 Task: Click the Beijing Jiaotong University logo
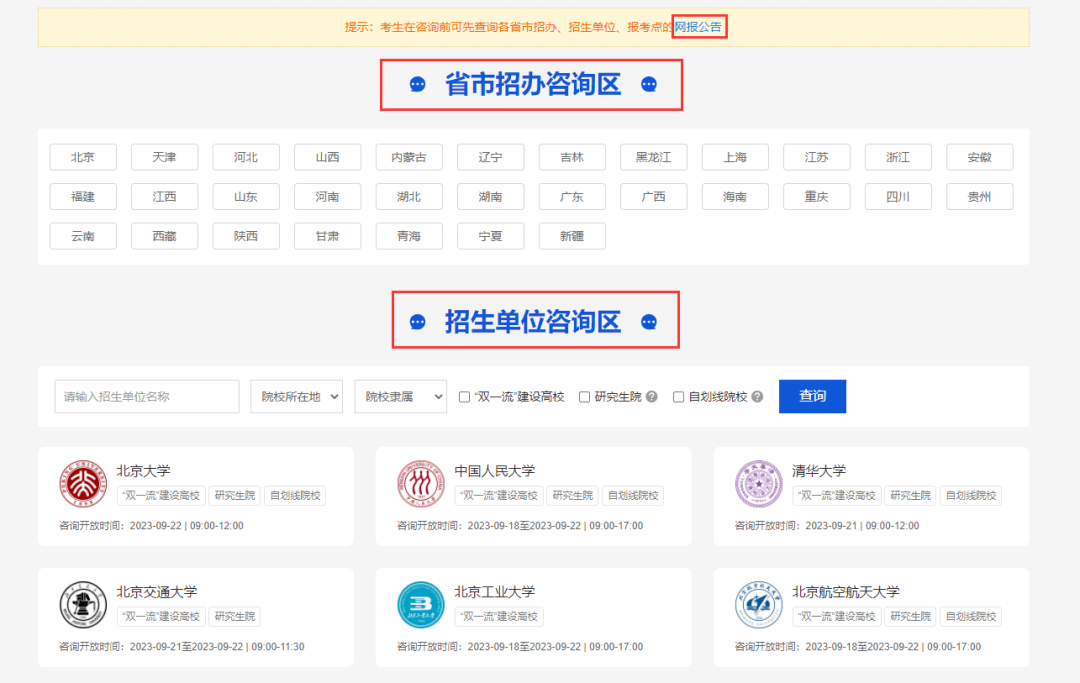pyautogui.click(x=83, y=604)
